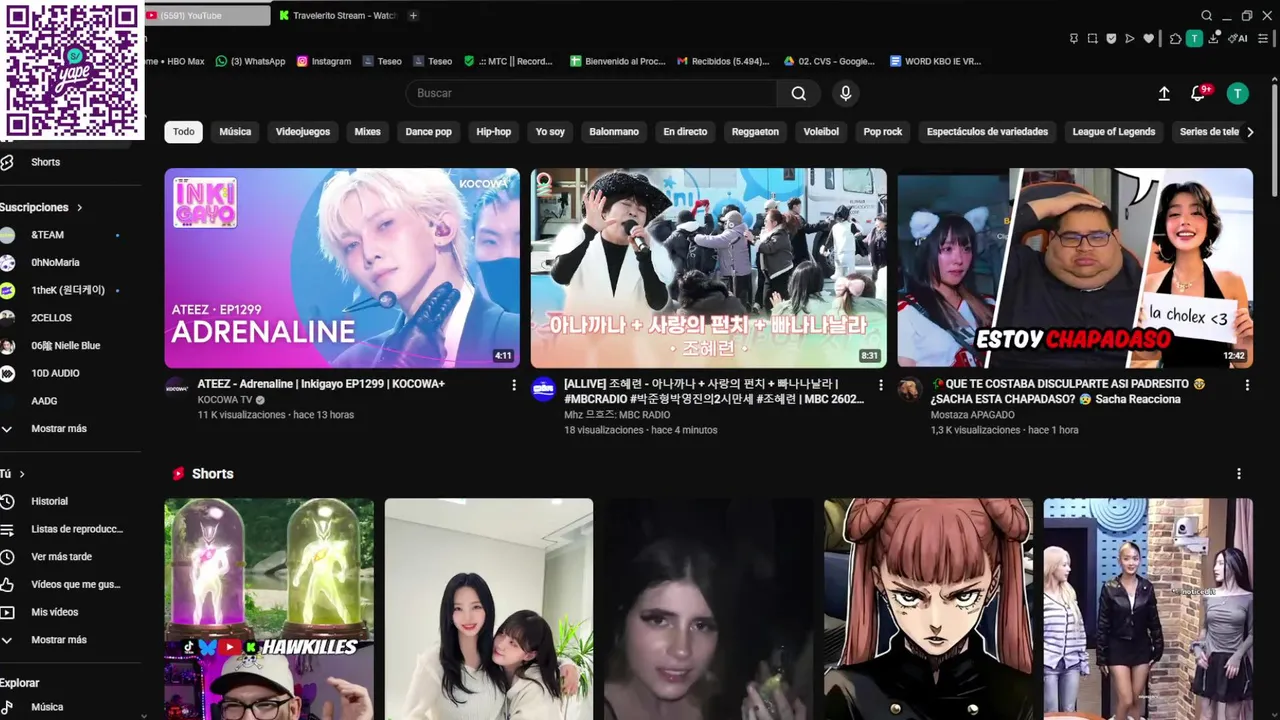
Task: Open the Espectáculos de variedades chip
Action: pos(987,132)
